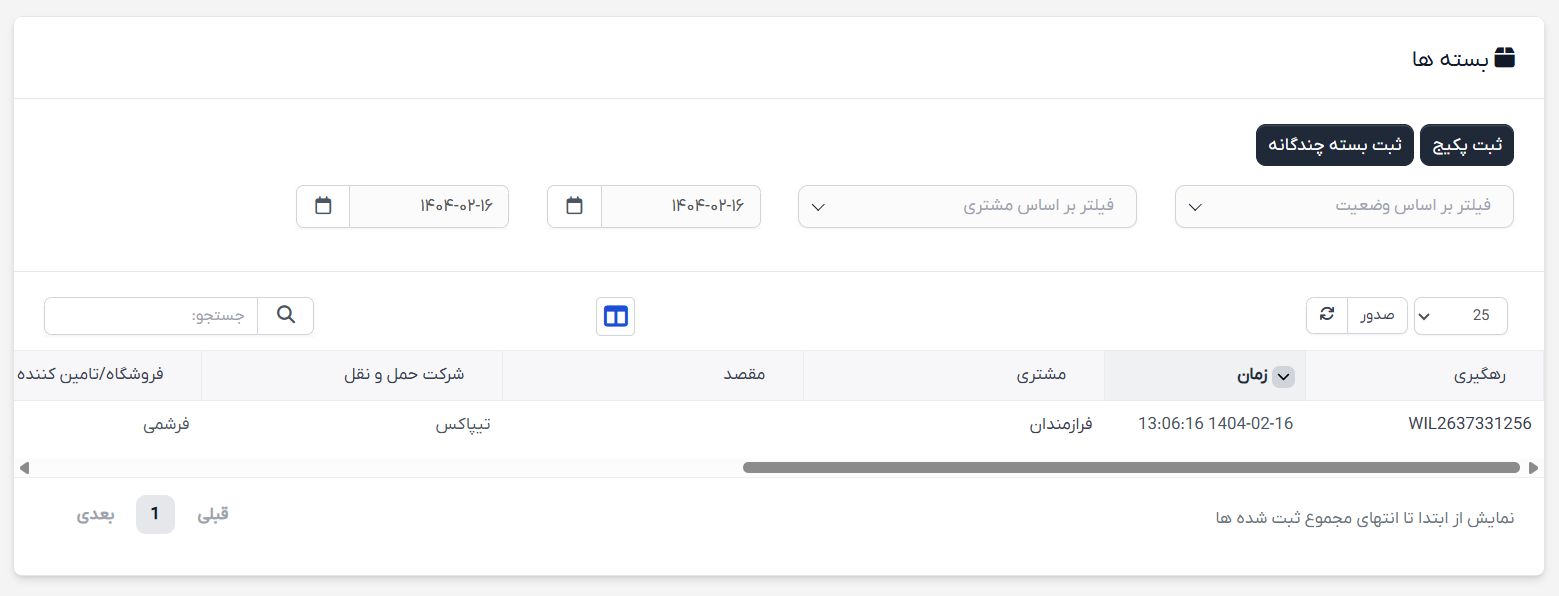Click the horizontal scrollbar right arrow
This screenshot has height=596, width=1559.
click(x=1535, y=467)
